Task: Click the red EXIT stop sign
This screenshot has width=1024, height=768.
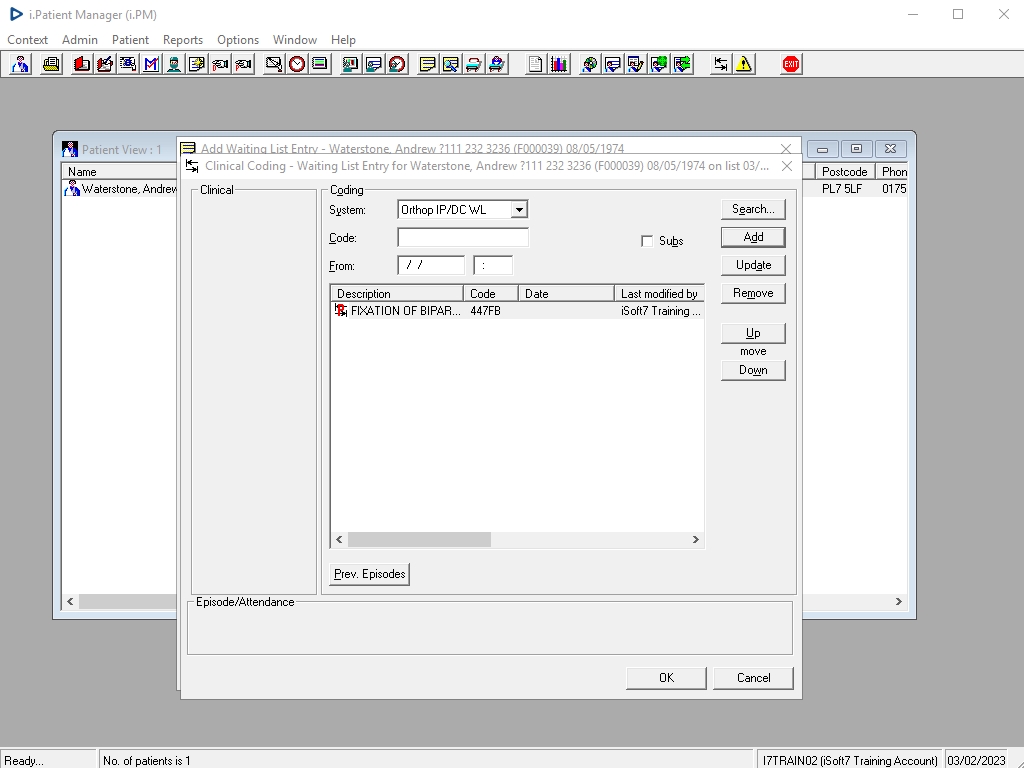Action: [791, 64]
